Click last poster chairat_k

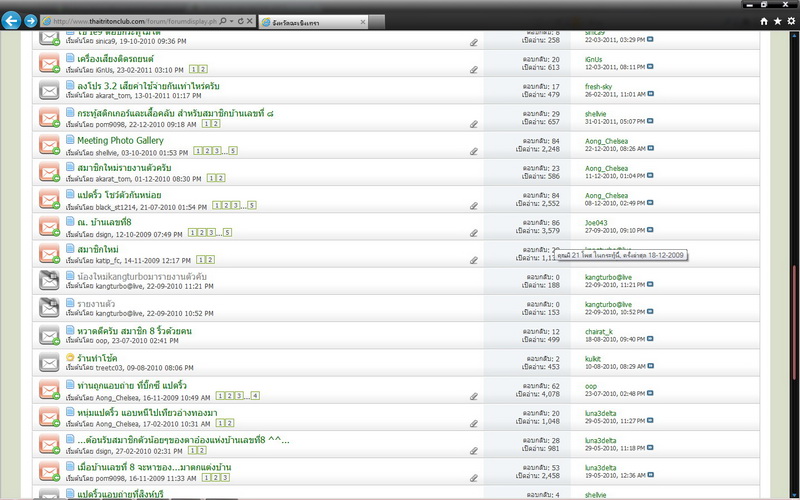pyautogui.click(x=598, y=332)
